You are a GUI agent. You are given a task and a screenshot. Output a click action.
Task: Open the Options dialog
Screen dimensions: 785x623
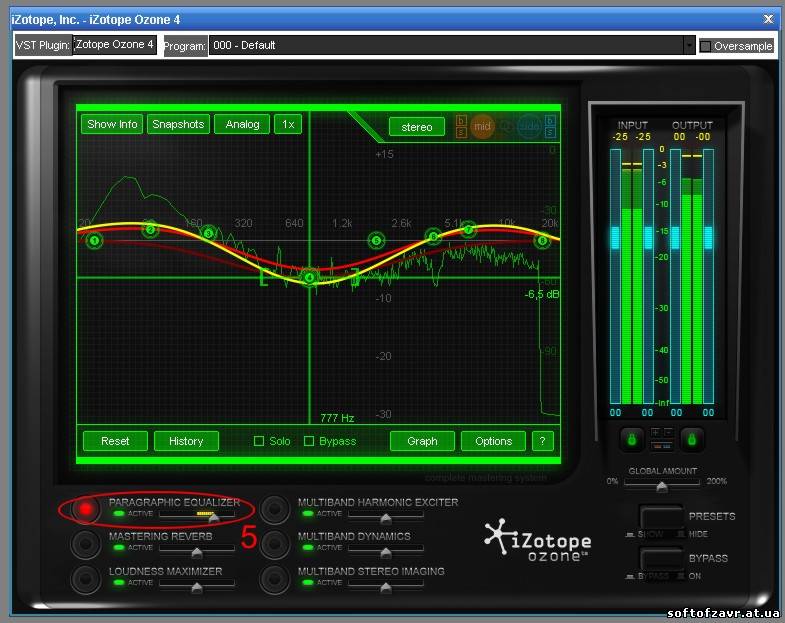coord(494,441)
